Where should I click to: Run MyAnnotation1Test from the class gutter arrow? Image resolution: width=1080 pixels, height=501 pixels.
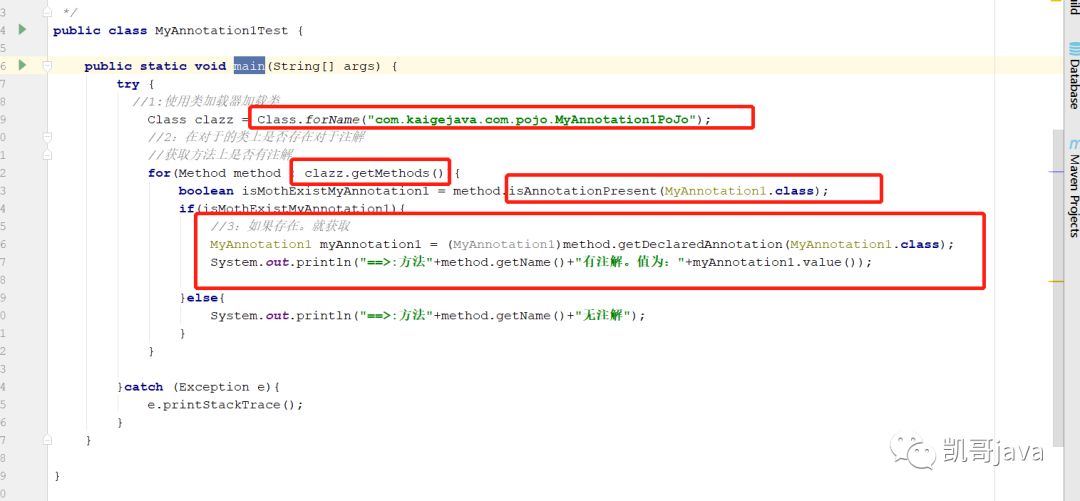22,30
